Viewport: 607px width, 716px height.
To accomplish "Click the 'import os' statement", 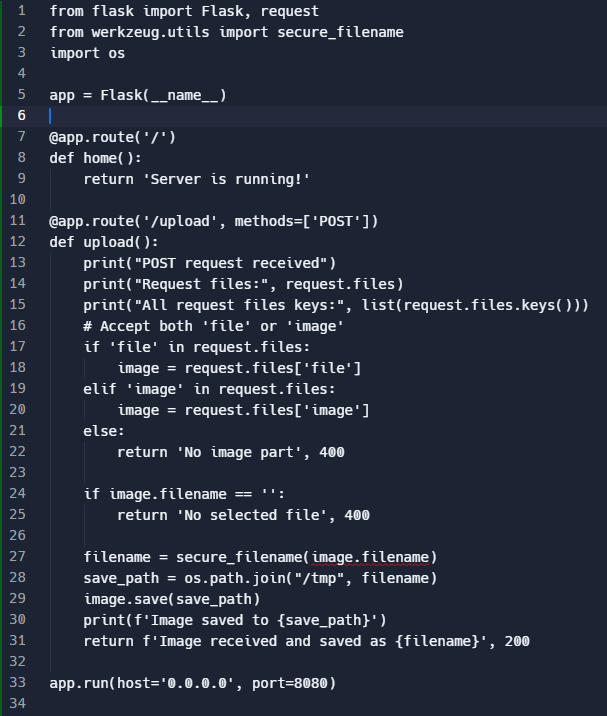I will pos(87,53).
